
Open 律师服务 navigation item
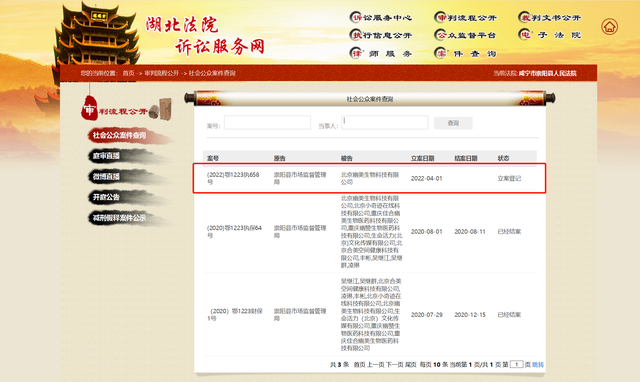(x=381, y=53)
